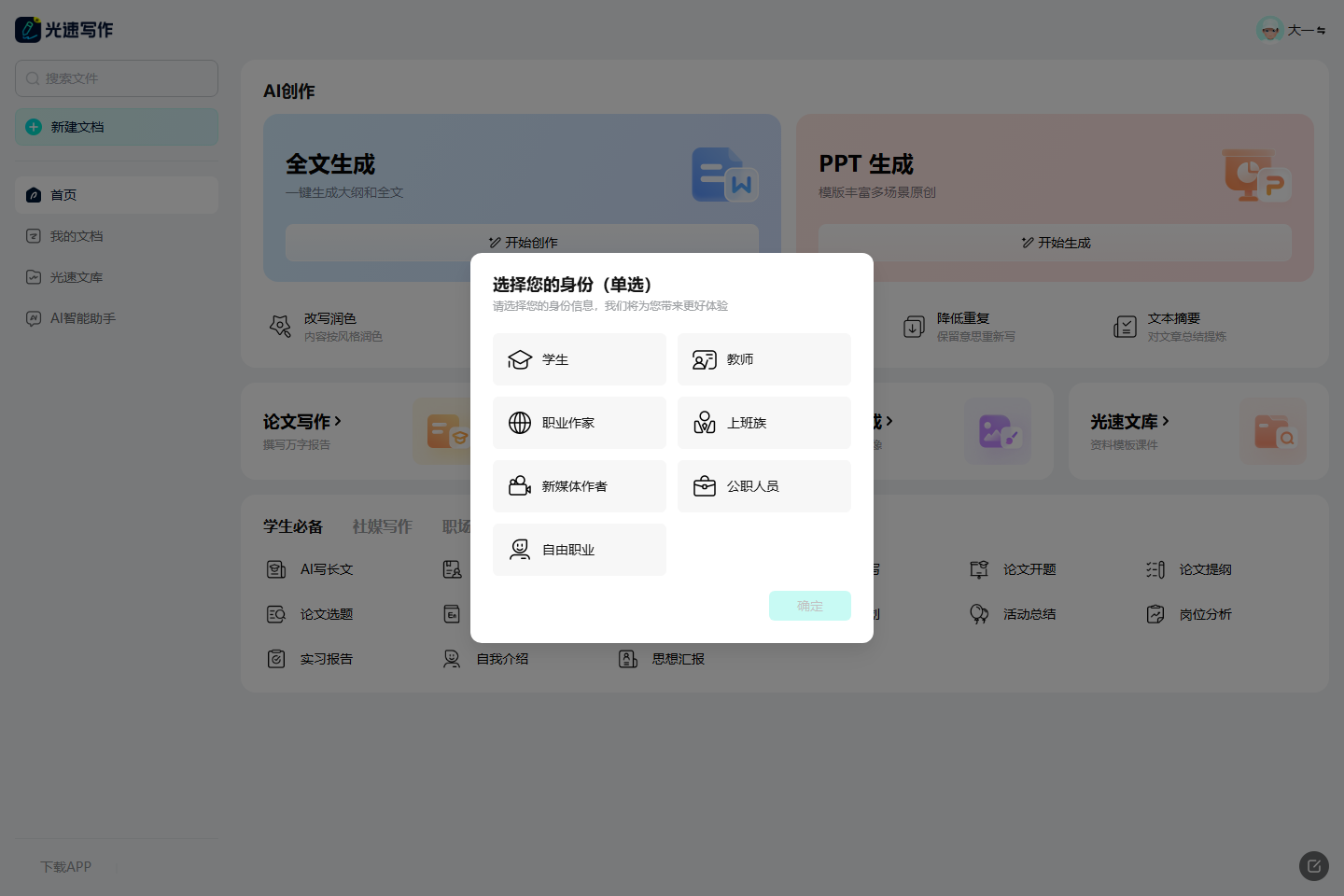Open AI智能助手 sidebar item
The height and width of the screenshot is (896, 1344).
pos(117,318)
